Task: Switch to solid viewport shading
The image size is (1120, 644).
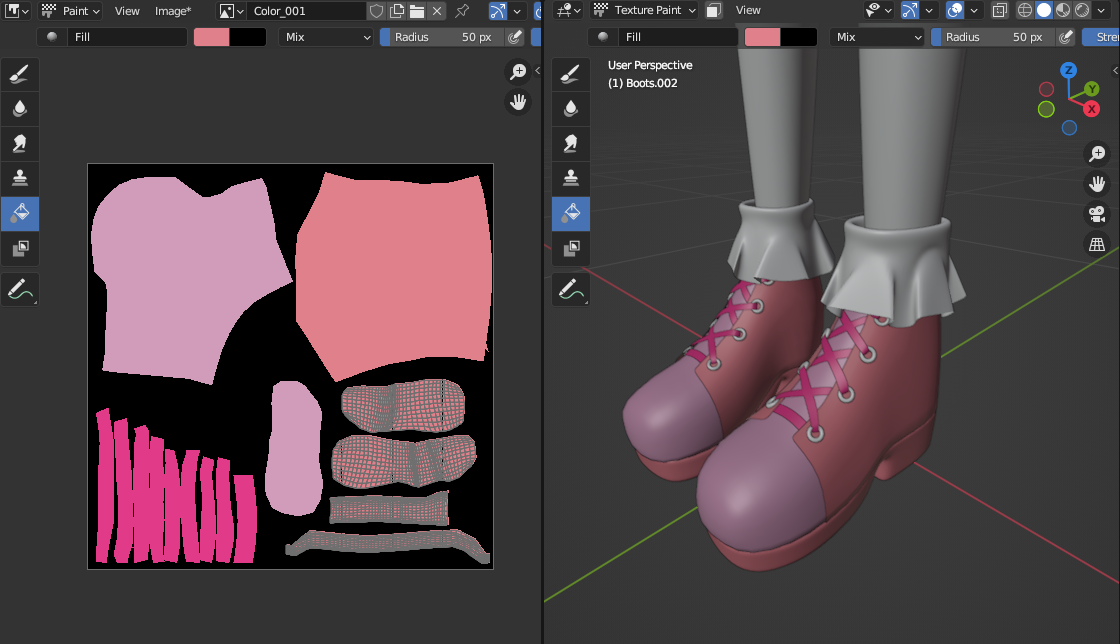Action: (1044, 10)
